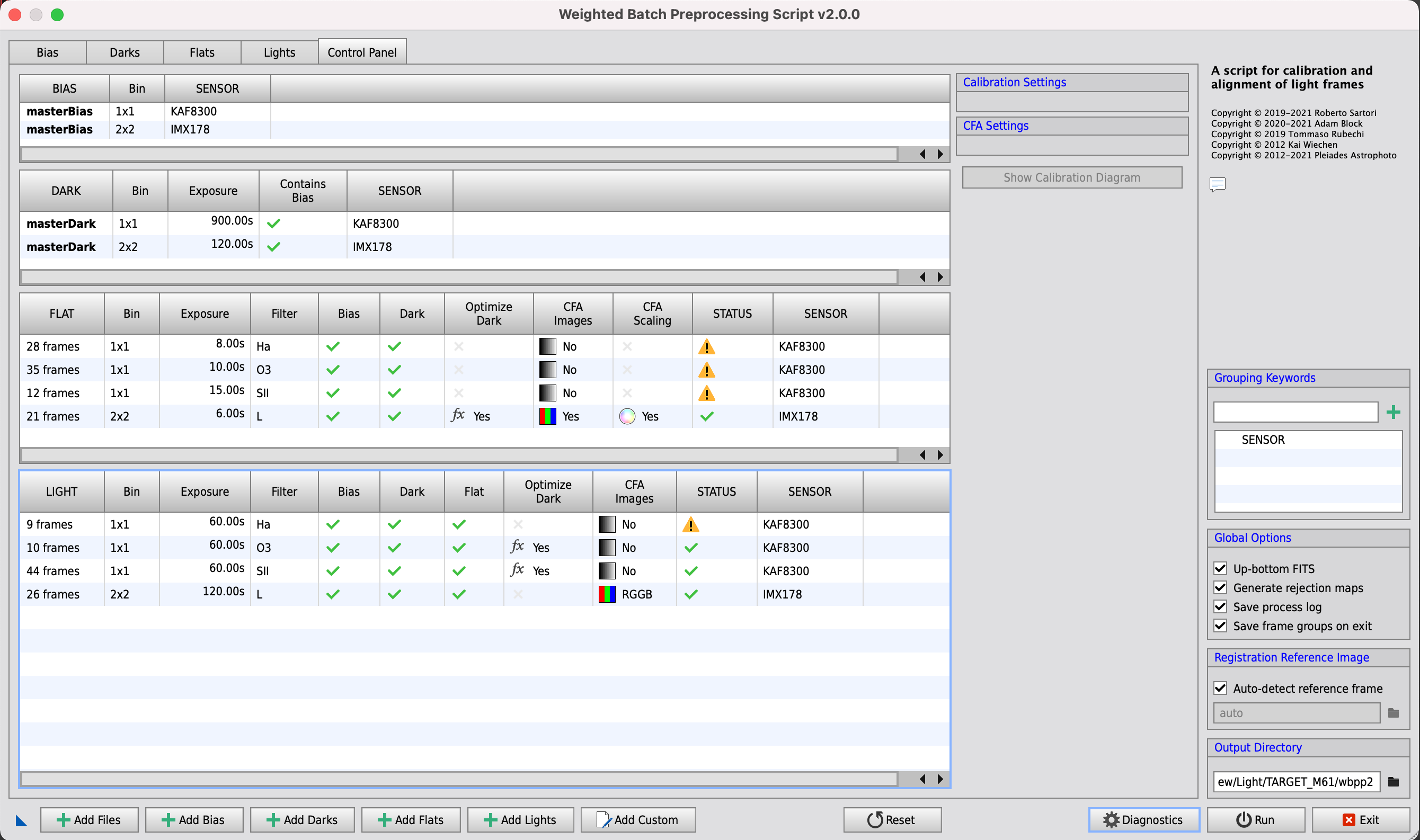The height and width of the screenshot is (840, 1420).
Task: Click Add Flats button
Action: [411, 820]
